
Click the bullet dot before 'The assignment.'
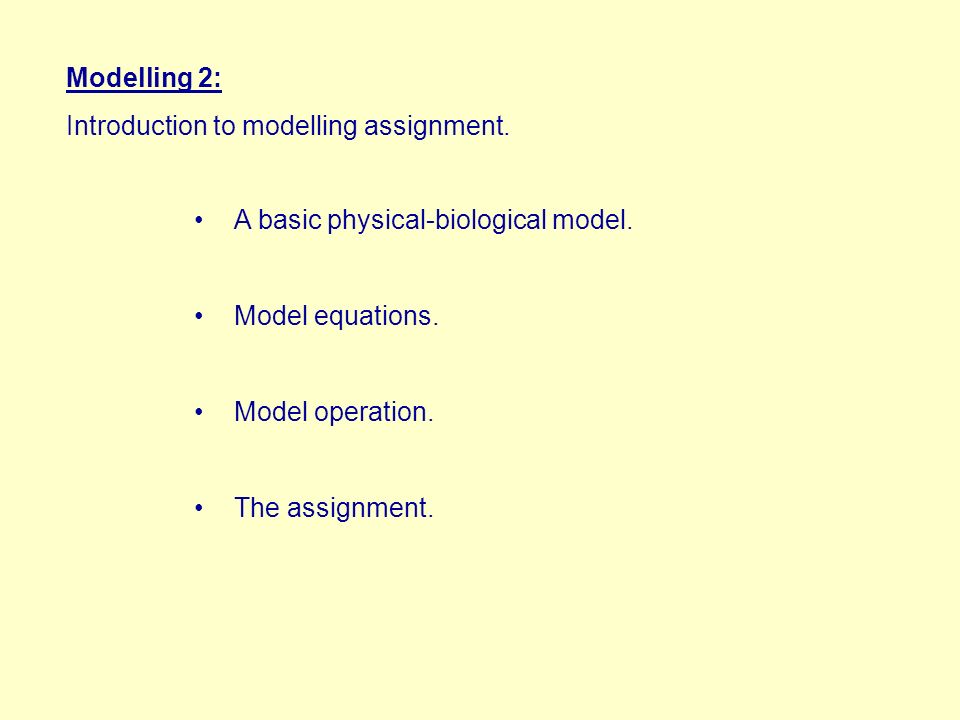click(199, 508)
